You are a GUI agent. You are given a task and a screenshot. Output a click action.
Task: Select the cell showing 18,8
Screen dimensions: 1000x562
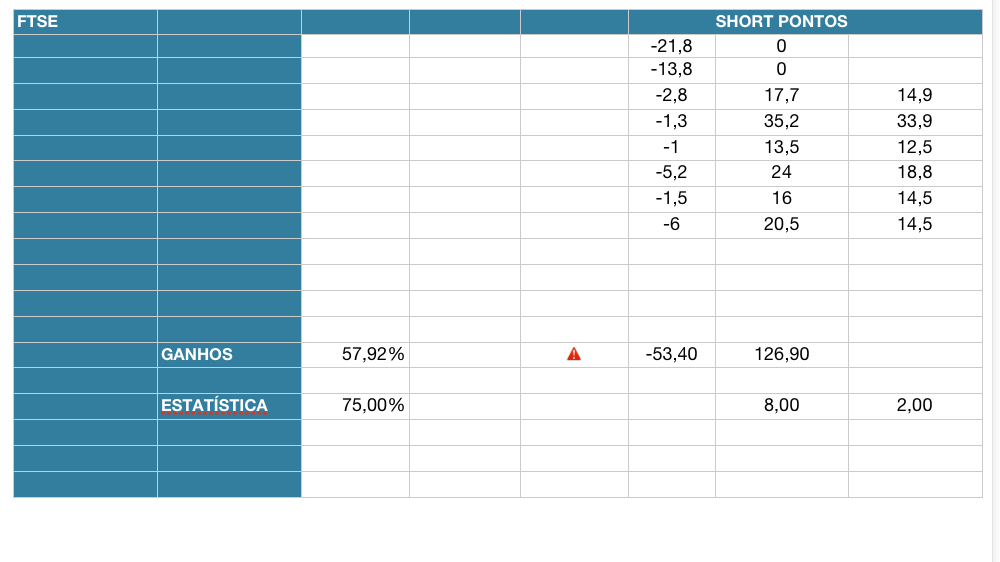click(x=914, y=173)
